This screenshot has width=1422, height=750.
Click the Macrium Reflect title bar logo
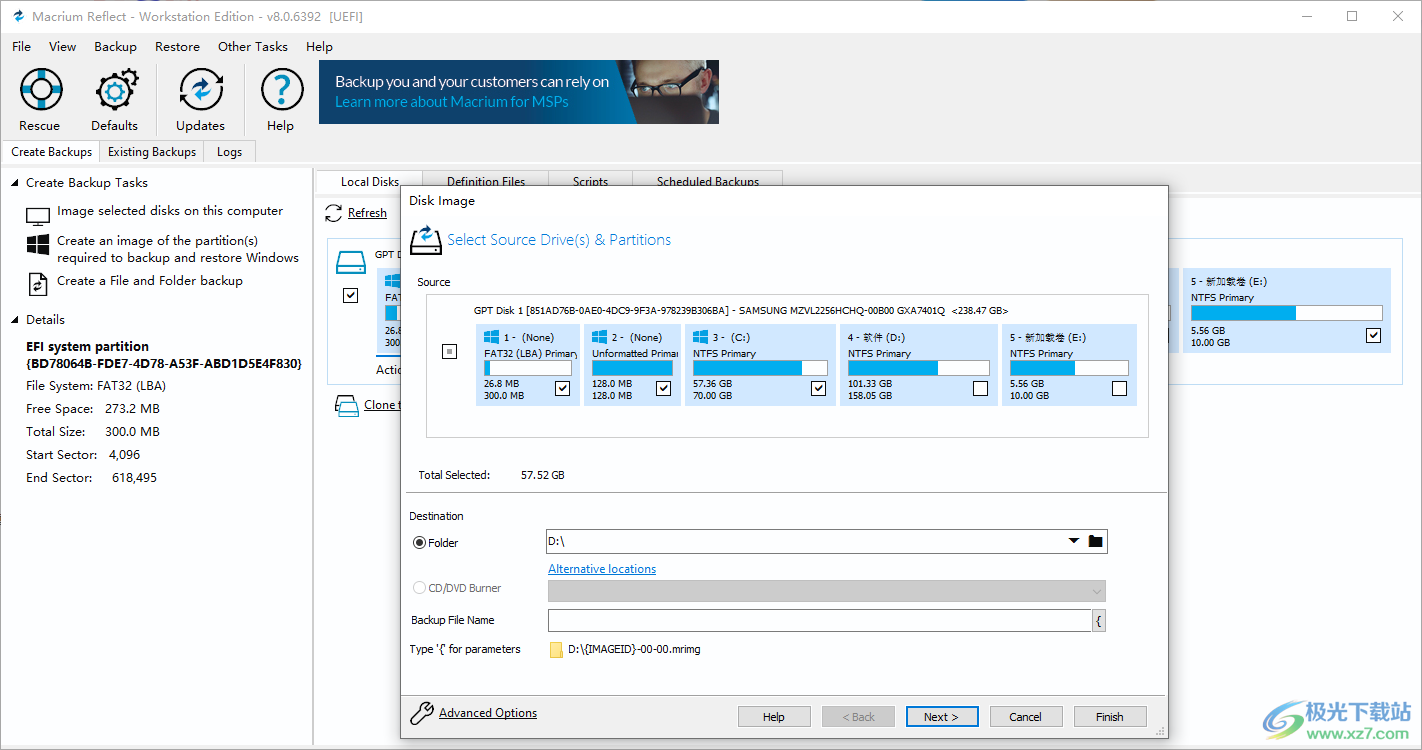point(18,17)
